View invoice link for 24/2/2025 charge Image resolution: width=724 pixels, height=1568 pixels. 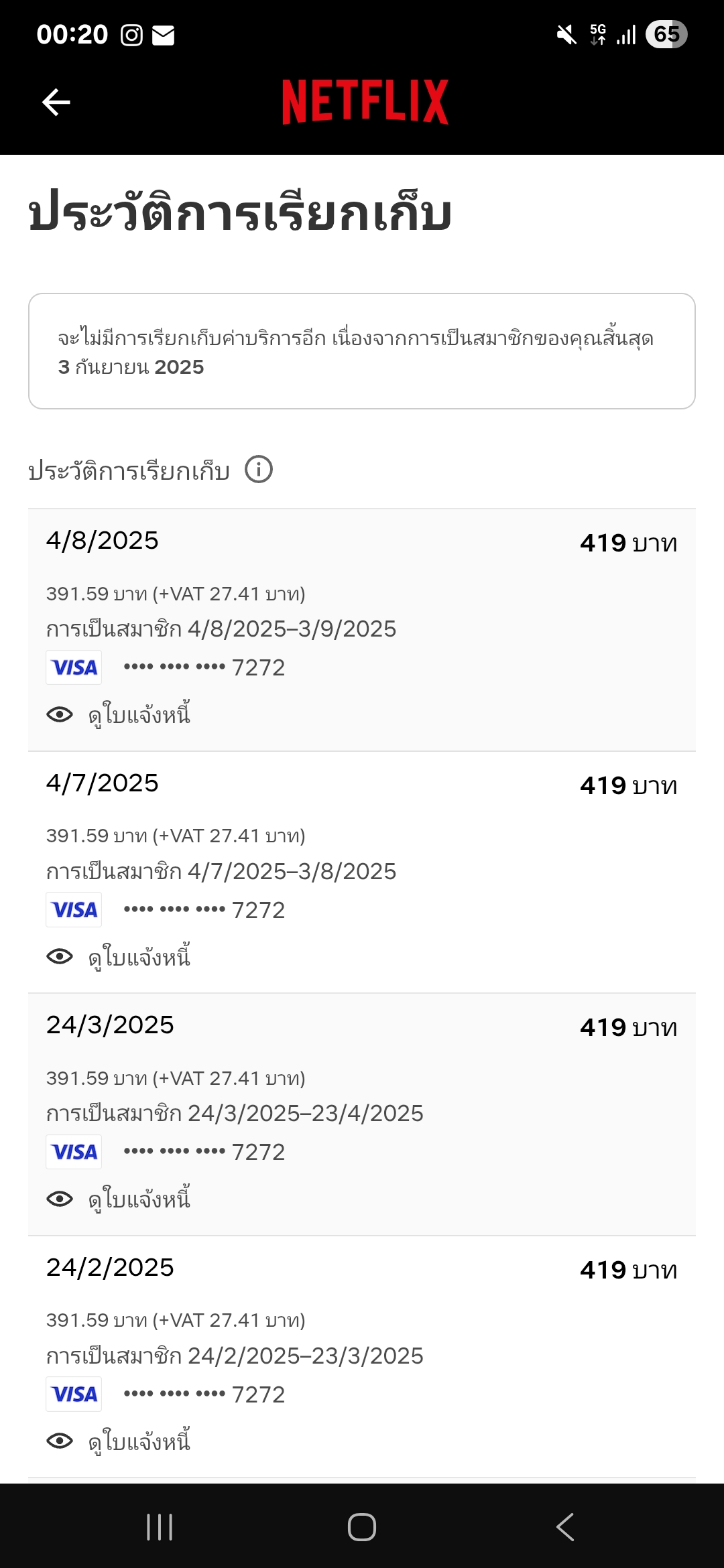(x=139, y=1441)
